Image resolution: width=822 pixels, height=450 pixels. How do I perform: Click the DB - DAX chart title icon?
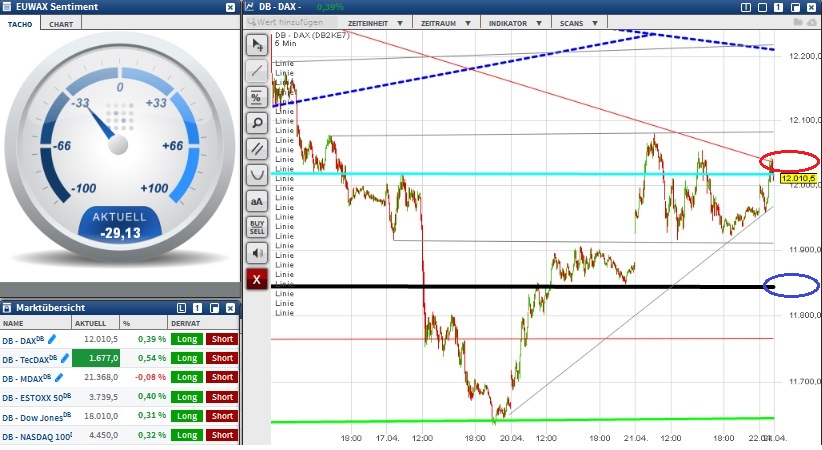point(250,7)
